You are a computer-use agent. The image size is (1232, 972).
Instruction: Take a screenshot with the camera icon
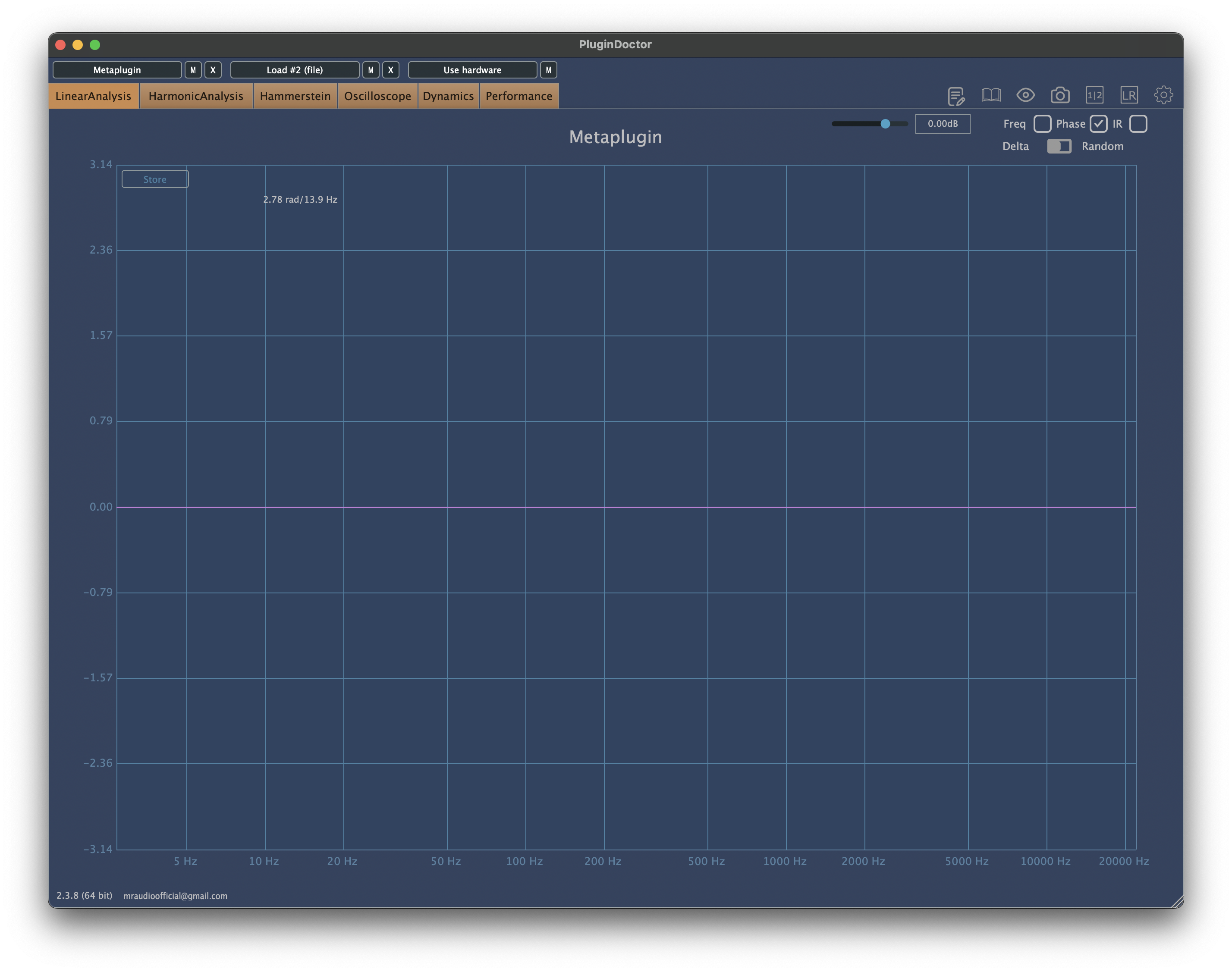pos(1060,95)
